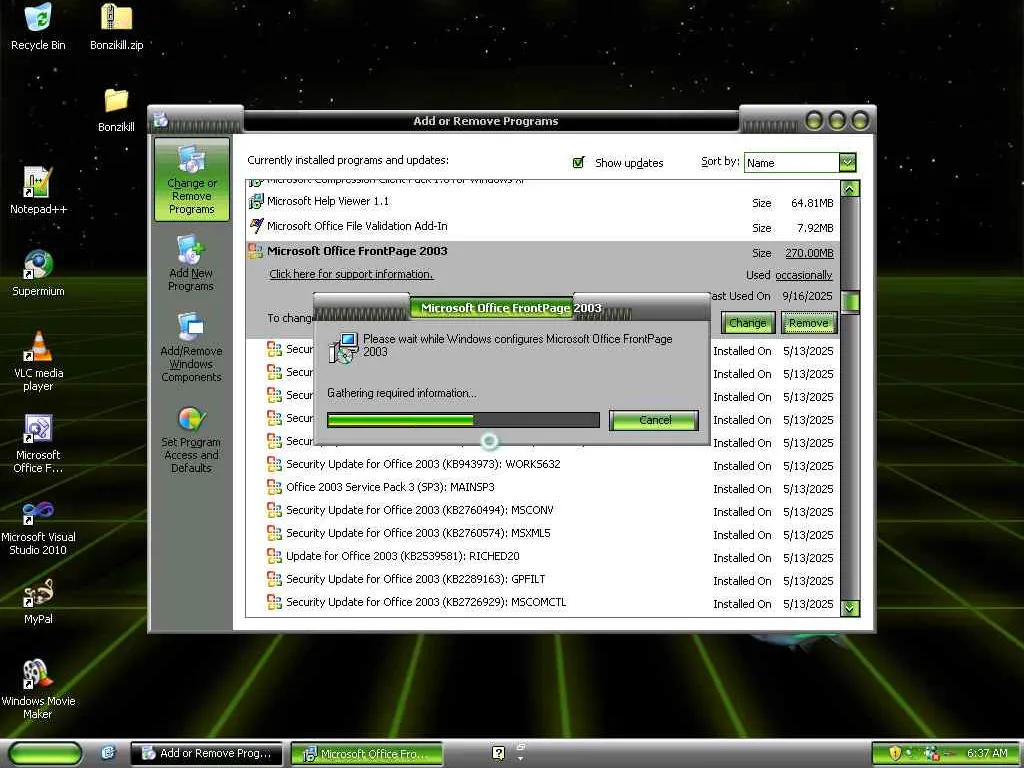Open Add/Remove Windows Components

(191, 347)
